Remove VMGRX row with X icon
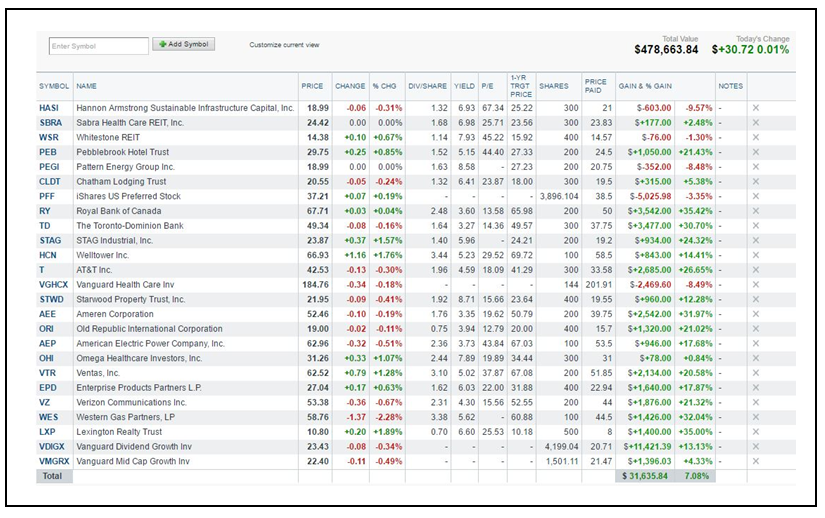Screen dimensions: 825x518 pyautogui.click(x=756, y=461)
